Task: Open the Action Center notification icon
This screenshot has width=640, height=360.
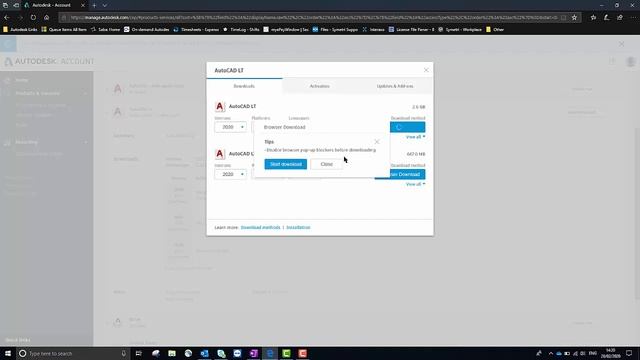Action: [629, 353]
